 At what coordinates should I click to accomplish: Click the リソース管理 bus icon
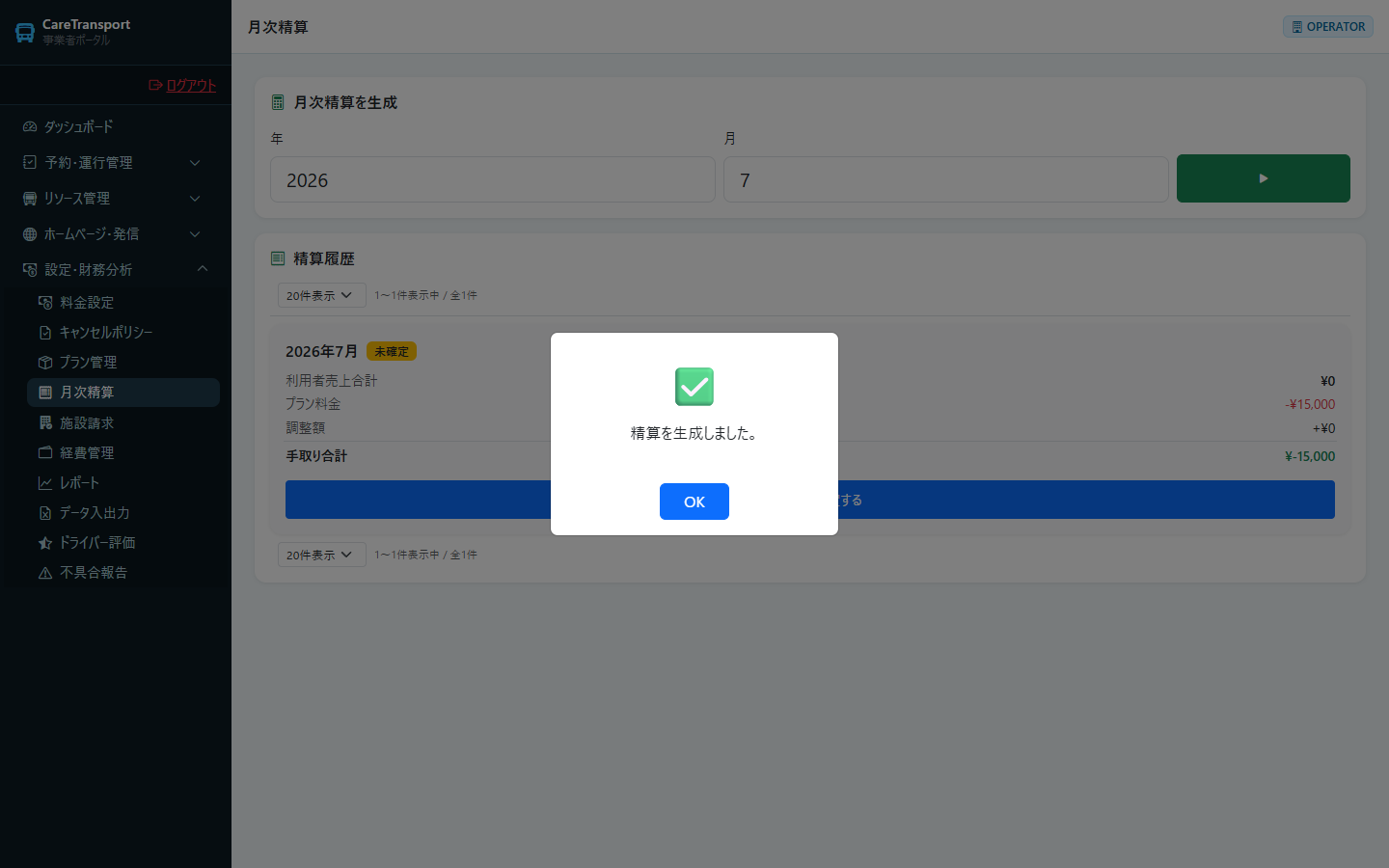[x=30, y=198]
